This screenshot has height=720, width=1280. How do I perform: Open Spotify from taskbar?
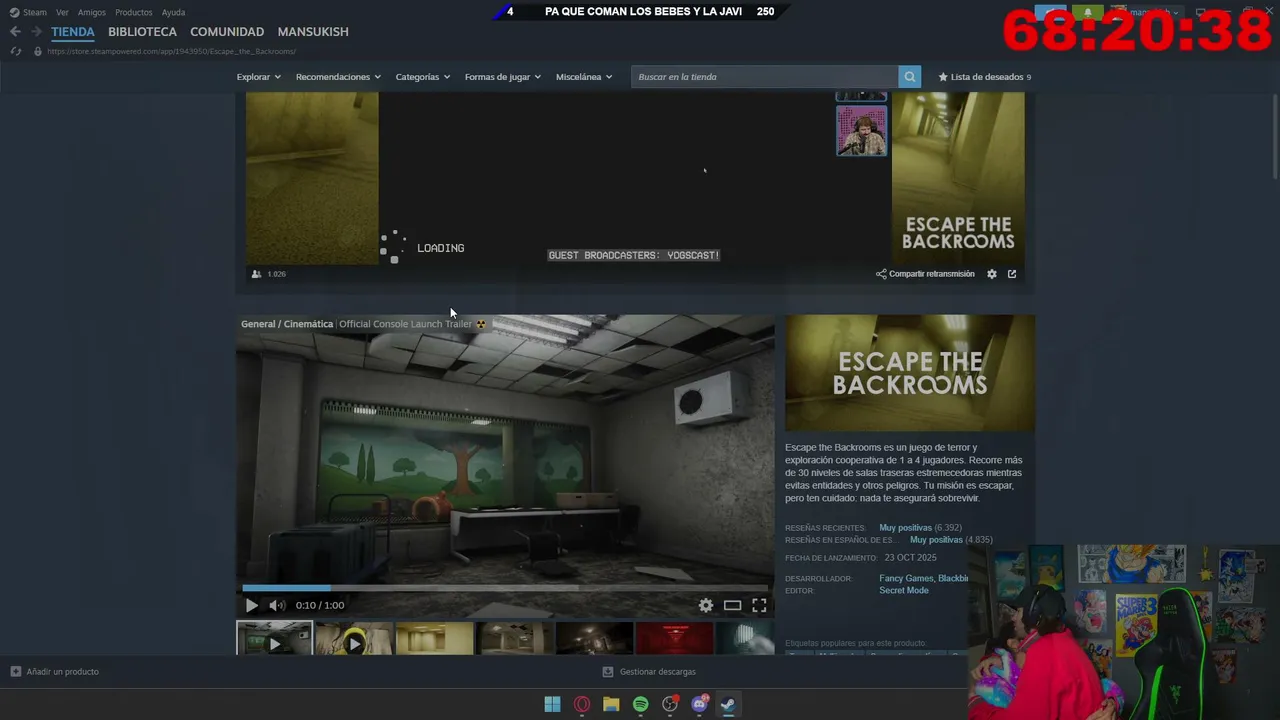pyautogui.click(x=641, y=704)
